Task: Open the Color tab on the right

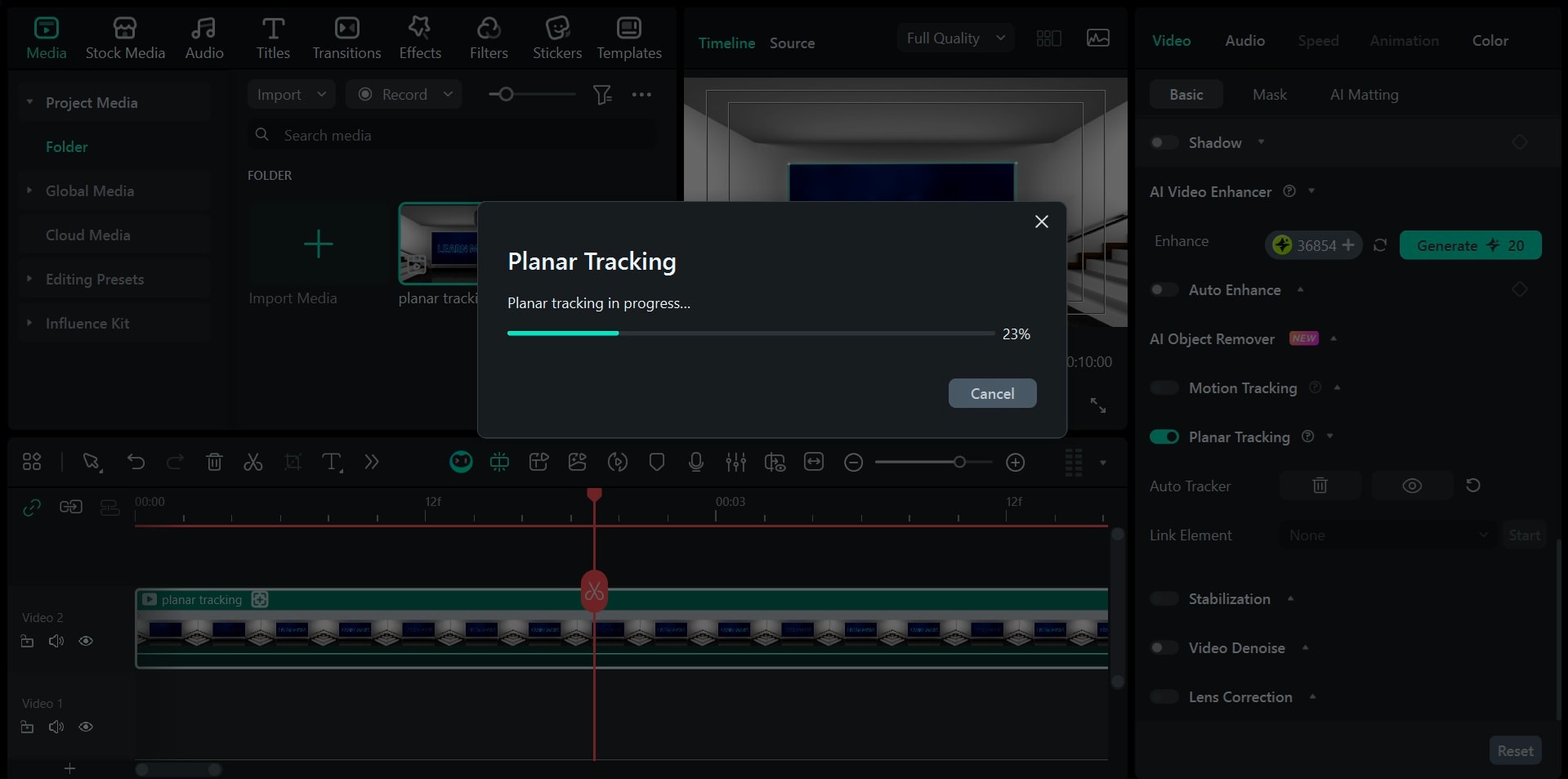Action: click(1489, 40)
